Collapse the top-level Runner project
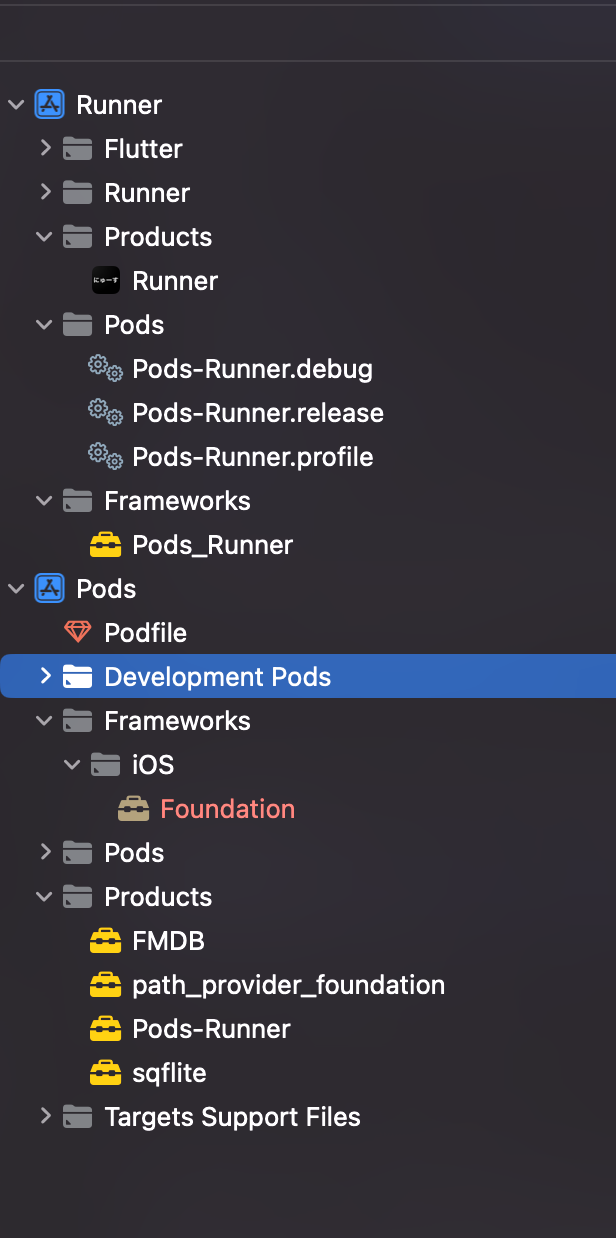 pyautogui.click(x=16, y=105)
